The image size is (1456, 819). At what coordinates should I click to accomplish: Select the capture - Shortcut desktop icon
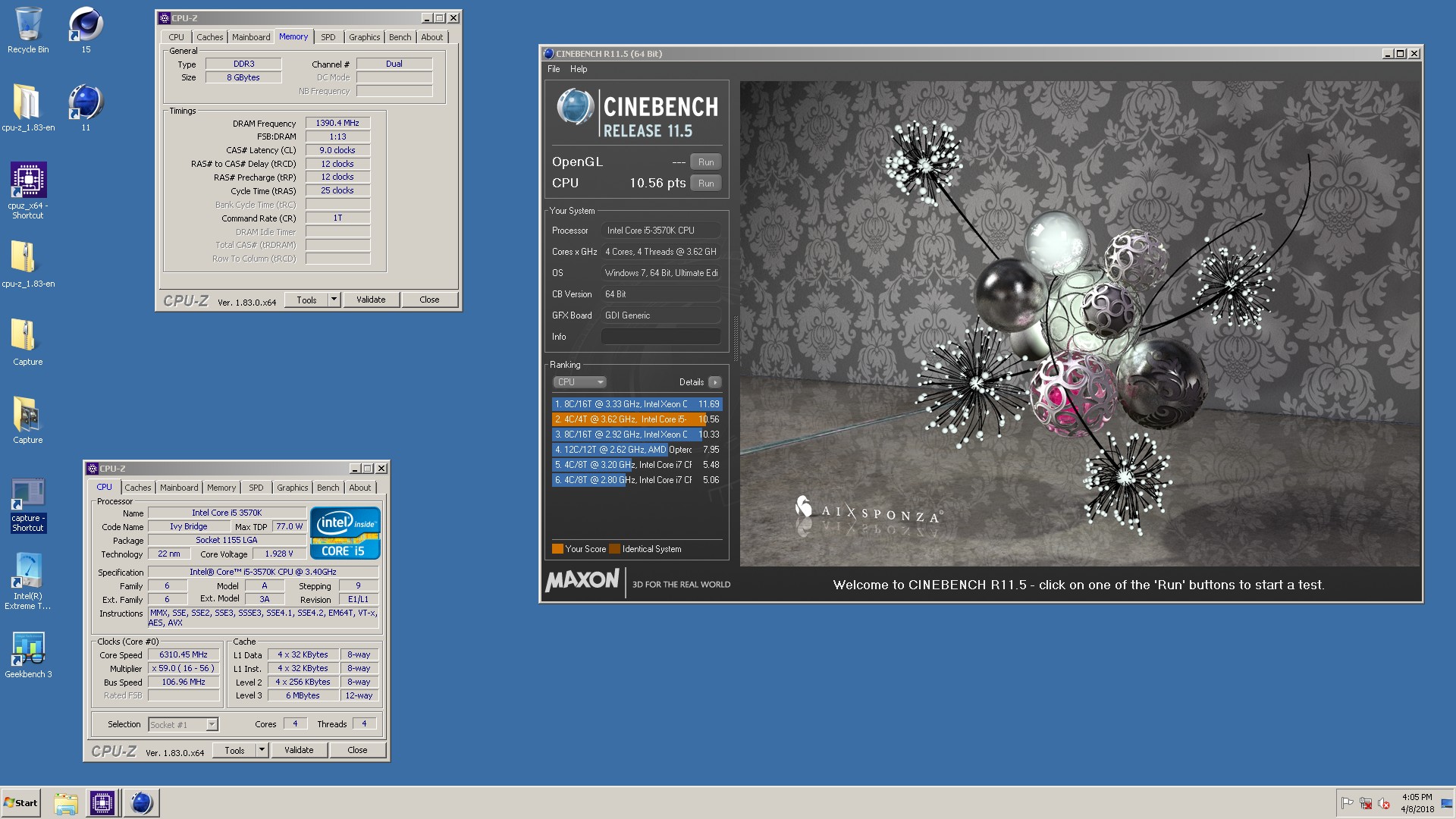[28, 506]
